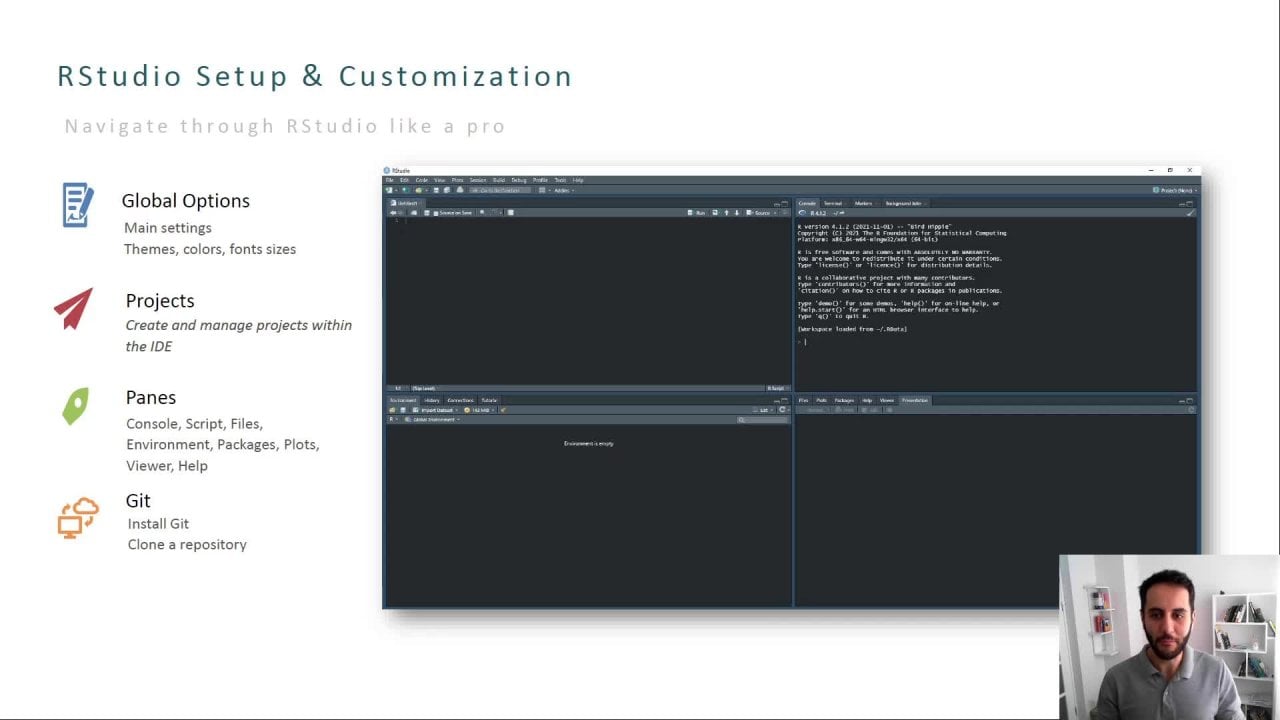The width and height of the screenshot is (1280, 720).
Task: Open the List view dropdown in Environment pane
Action: [764, 410]
